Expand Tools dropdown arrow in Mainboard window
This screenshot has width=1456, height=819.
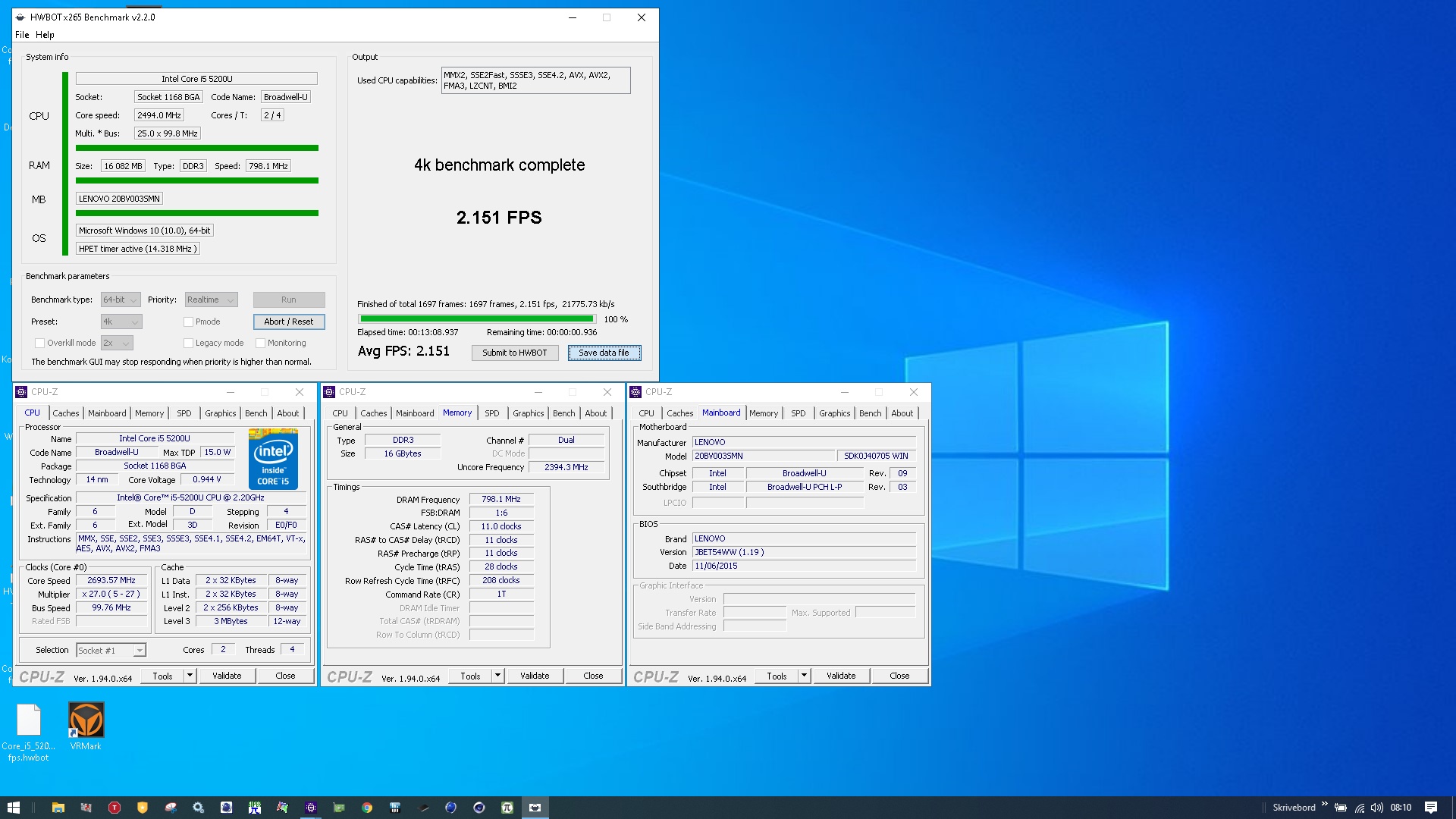[805, 676]
